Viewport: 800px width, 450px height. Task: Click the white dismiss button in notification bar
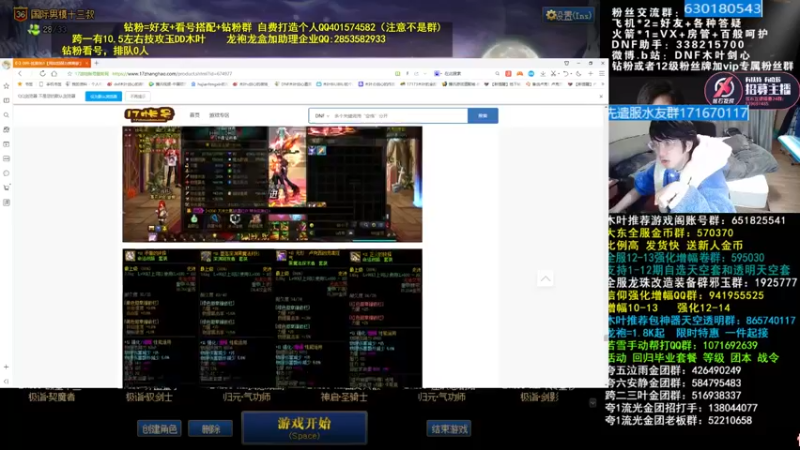click(137, 96)
